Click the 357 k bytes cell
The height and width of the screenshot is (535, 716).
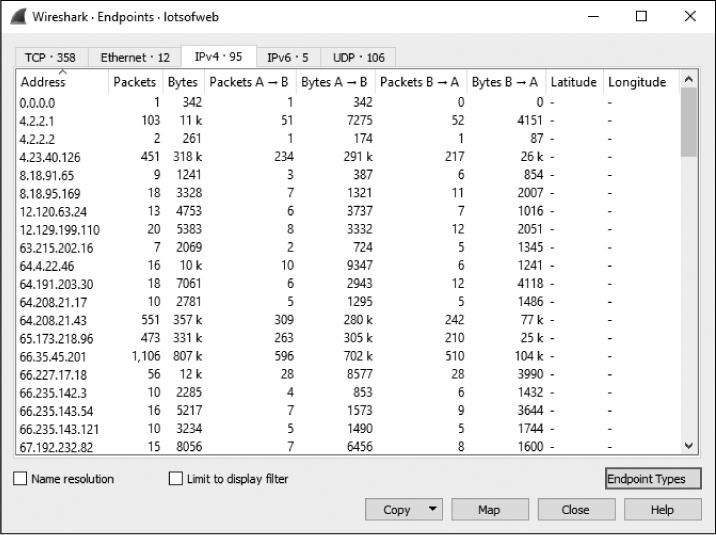pos(187,320)
